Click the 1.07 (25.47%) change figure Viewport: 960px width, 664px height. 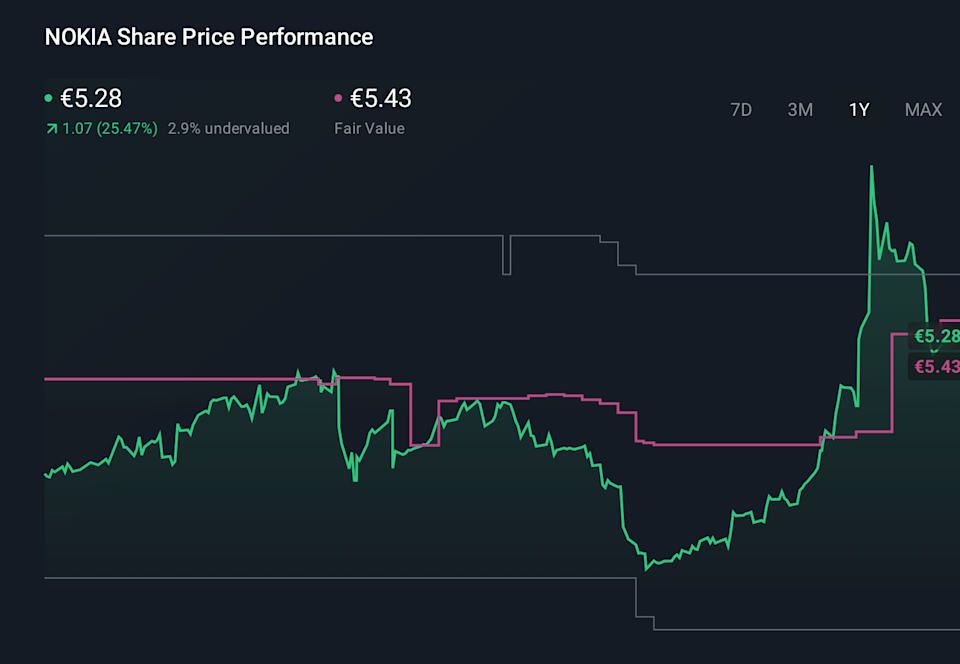coord(108,128)
